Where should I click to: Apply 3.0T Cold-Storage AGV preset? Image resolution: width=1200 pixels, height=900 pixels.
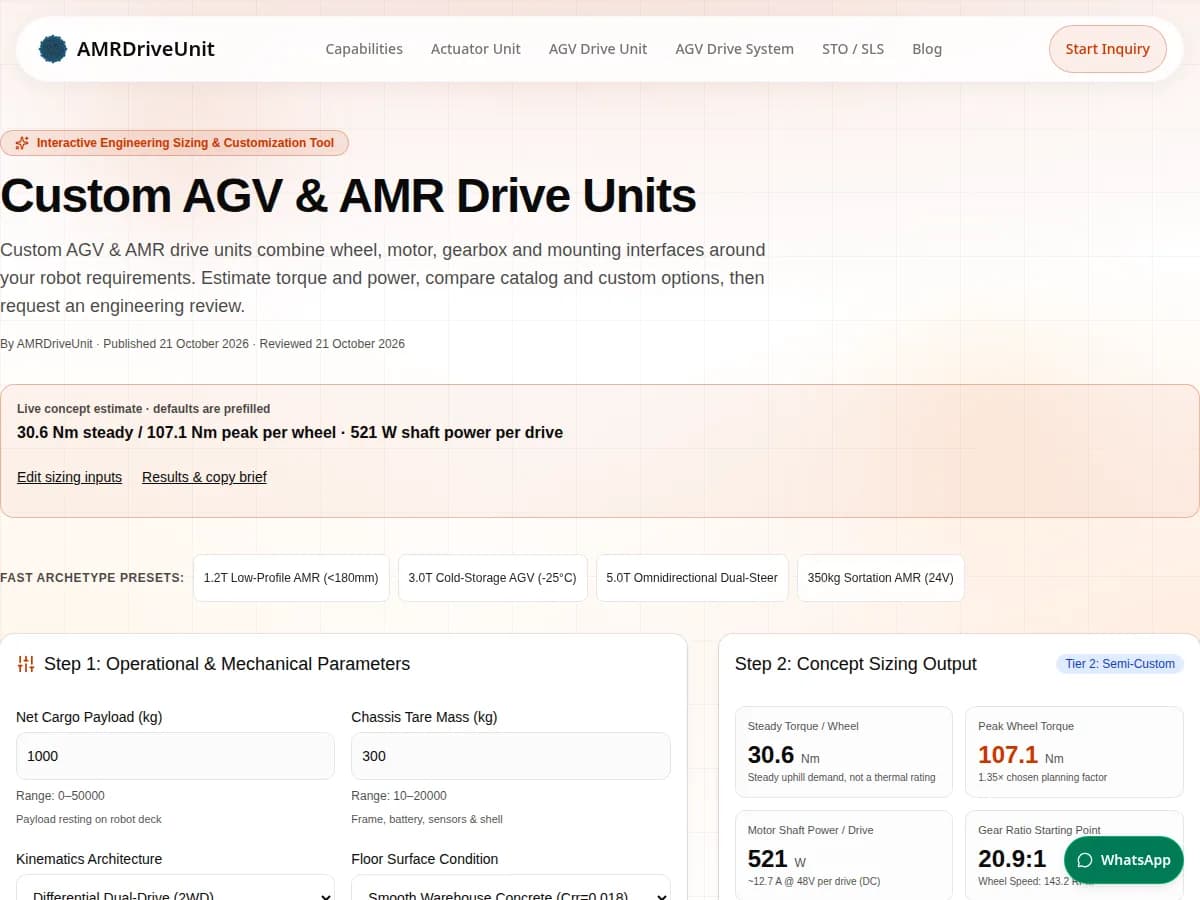[493, 578]
